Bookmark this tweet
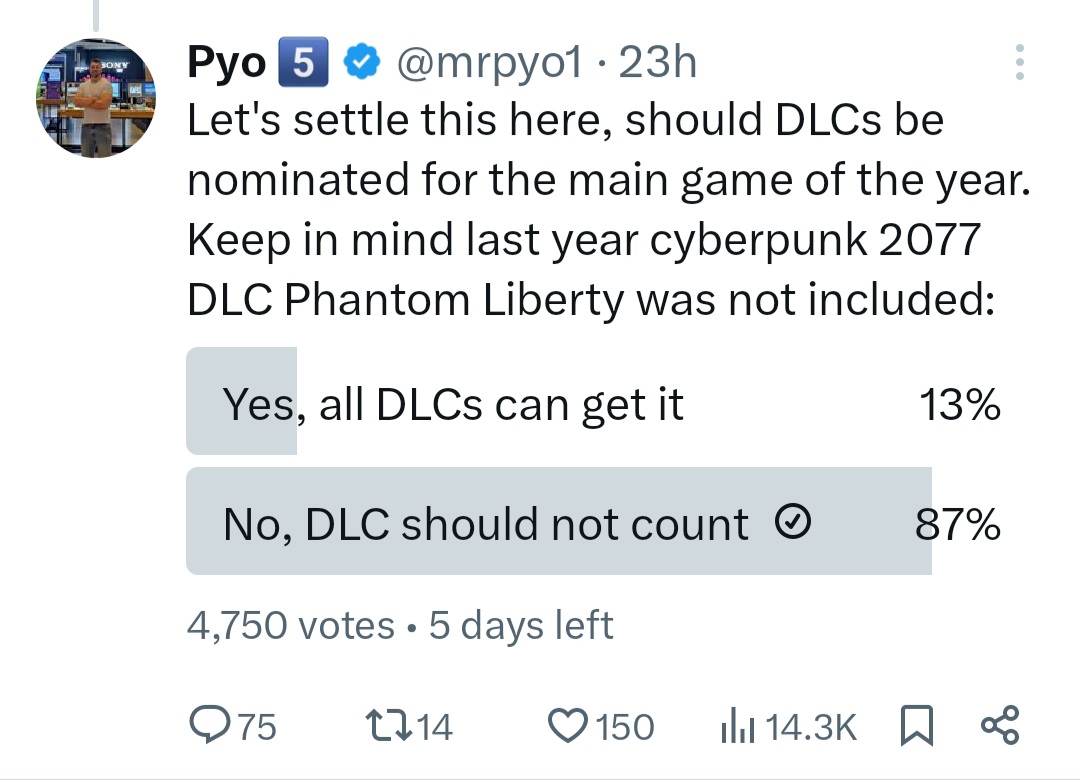 click(917, 726)
